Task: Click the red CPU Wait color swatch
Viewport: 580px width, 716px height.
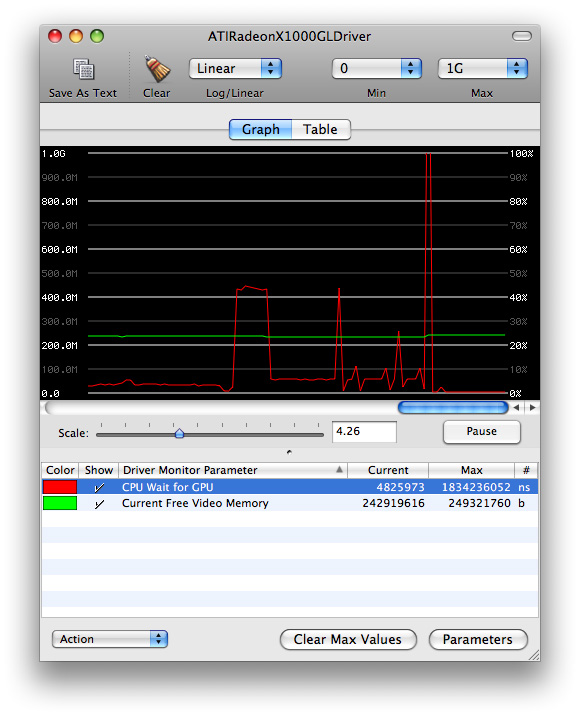Action: (x=60, y=487)
